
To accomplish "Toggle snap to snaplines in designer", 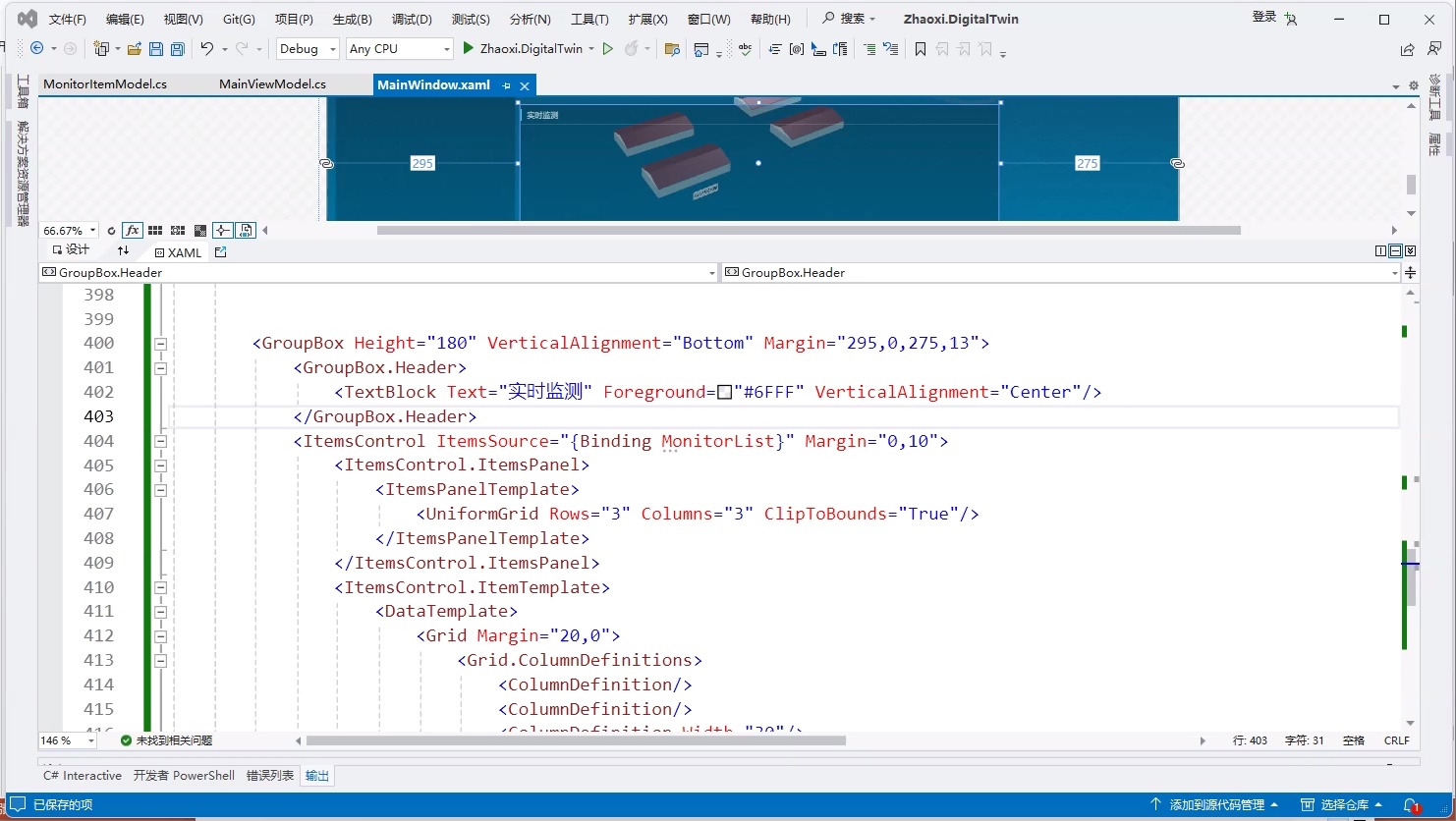I will click(223, 231).
